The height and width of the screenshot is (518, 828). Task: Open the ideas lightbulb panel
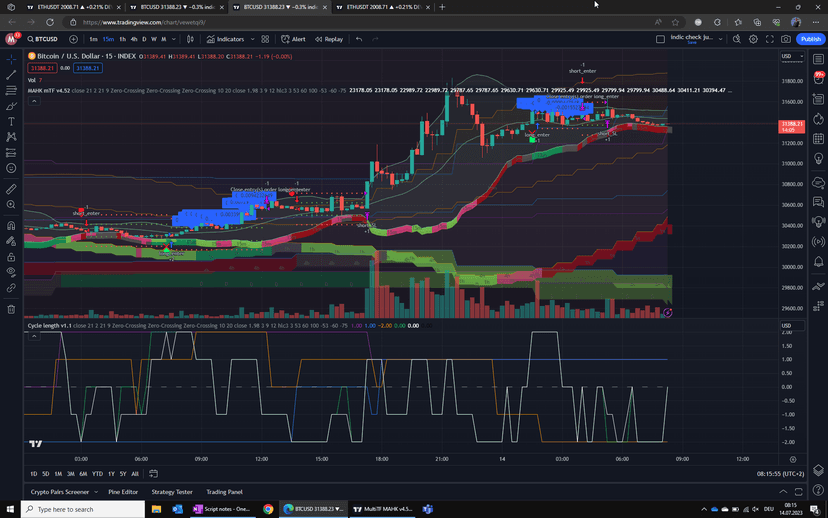(818, 158)
